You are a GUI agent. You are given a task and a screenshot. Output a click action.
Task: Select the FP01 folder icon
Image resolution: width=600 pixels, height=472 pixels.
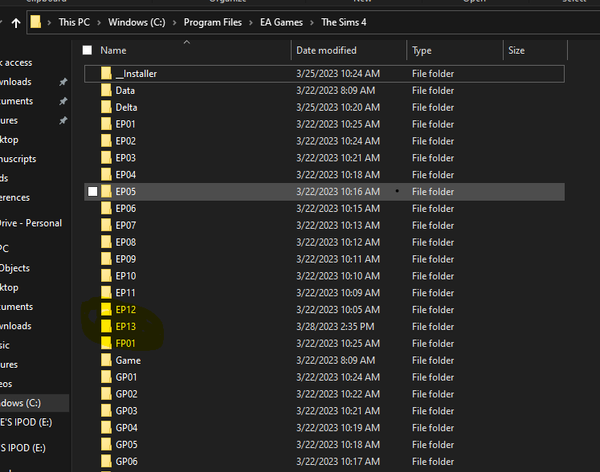pyautogui.click(x=106, y=343)
